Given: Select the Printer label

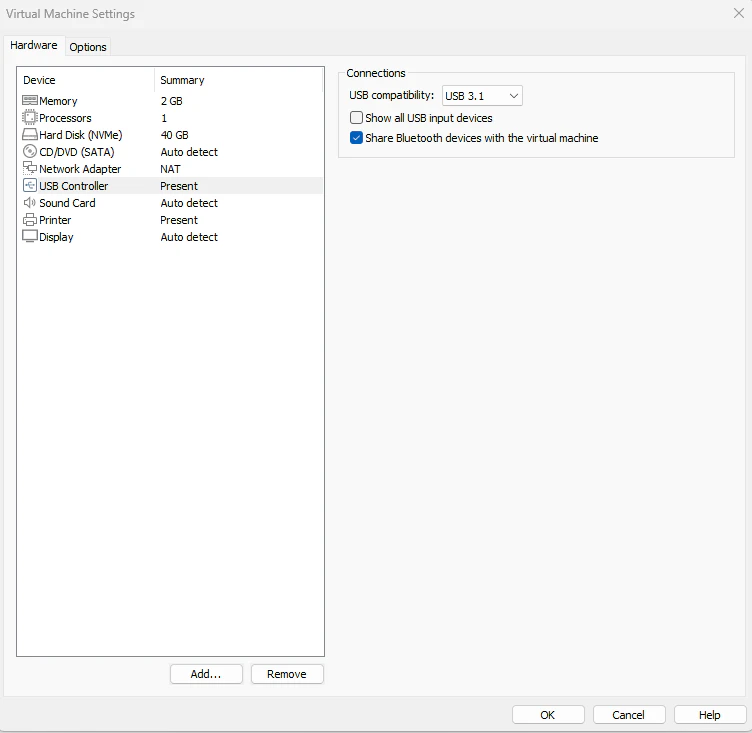Looking at the screenshot, I should 55,220.
